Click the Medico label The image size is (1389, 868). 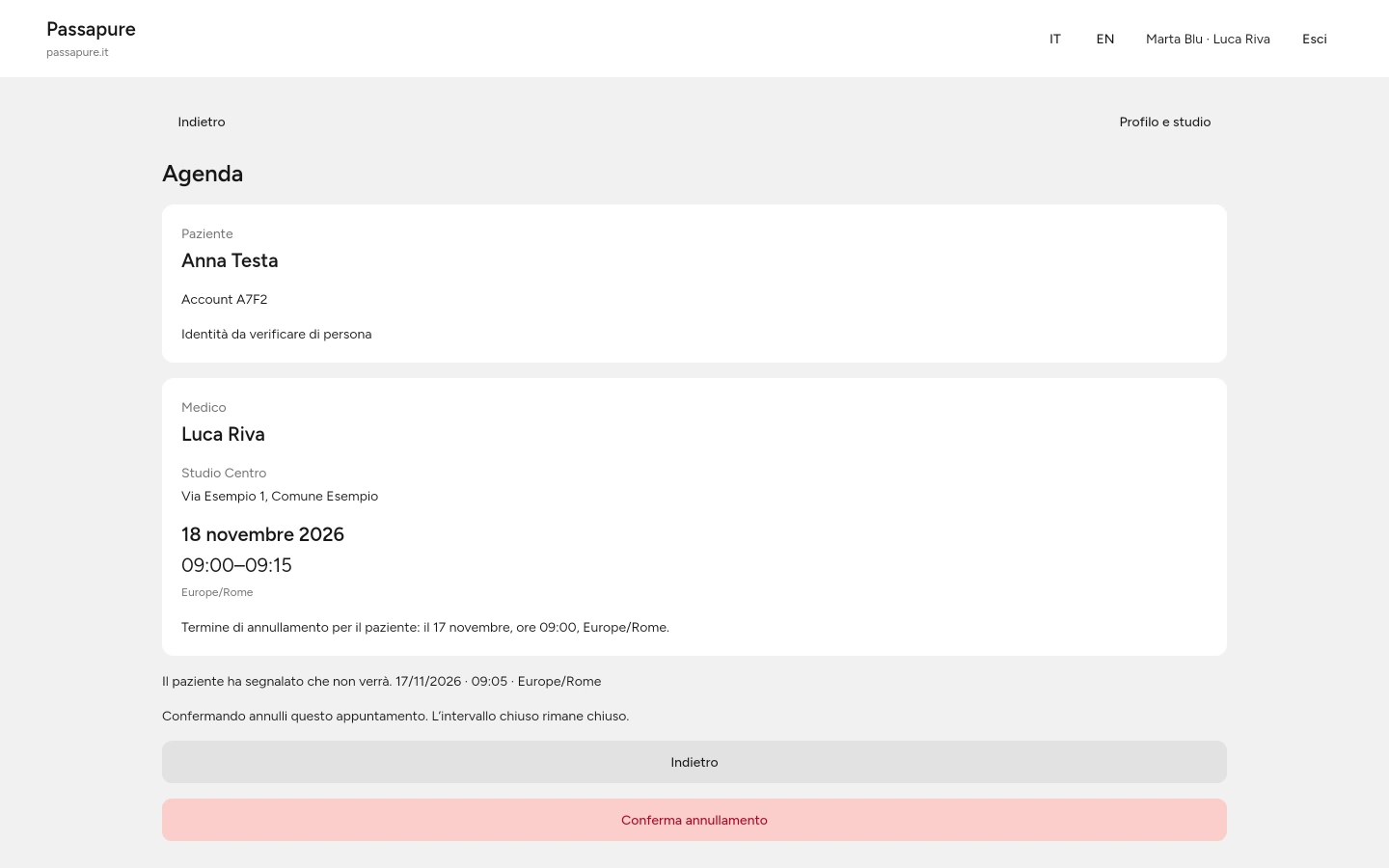(x=204, y=407)
